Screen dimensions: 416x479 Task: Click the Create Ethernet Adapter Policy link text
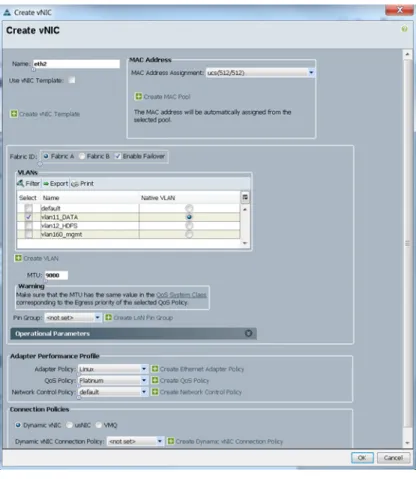click(x=202, y=369)
